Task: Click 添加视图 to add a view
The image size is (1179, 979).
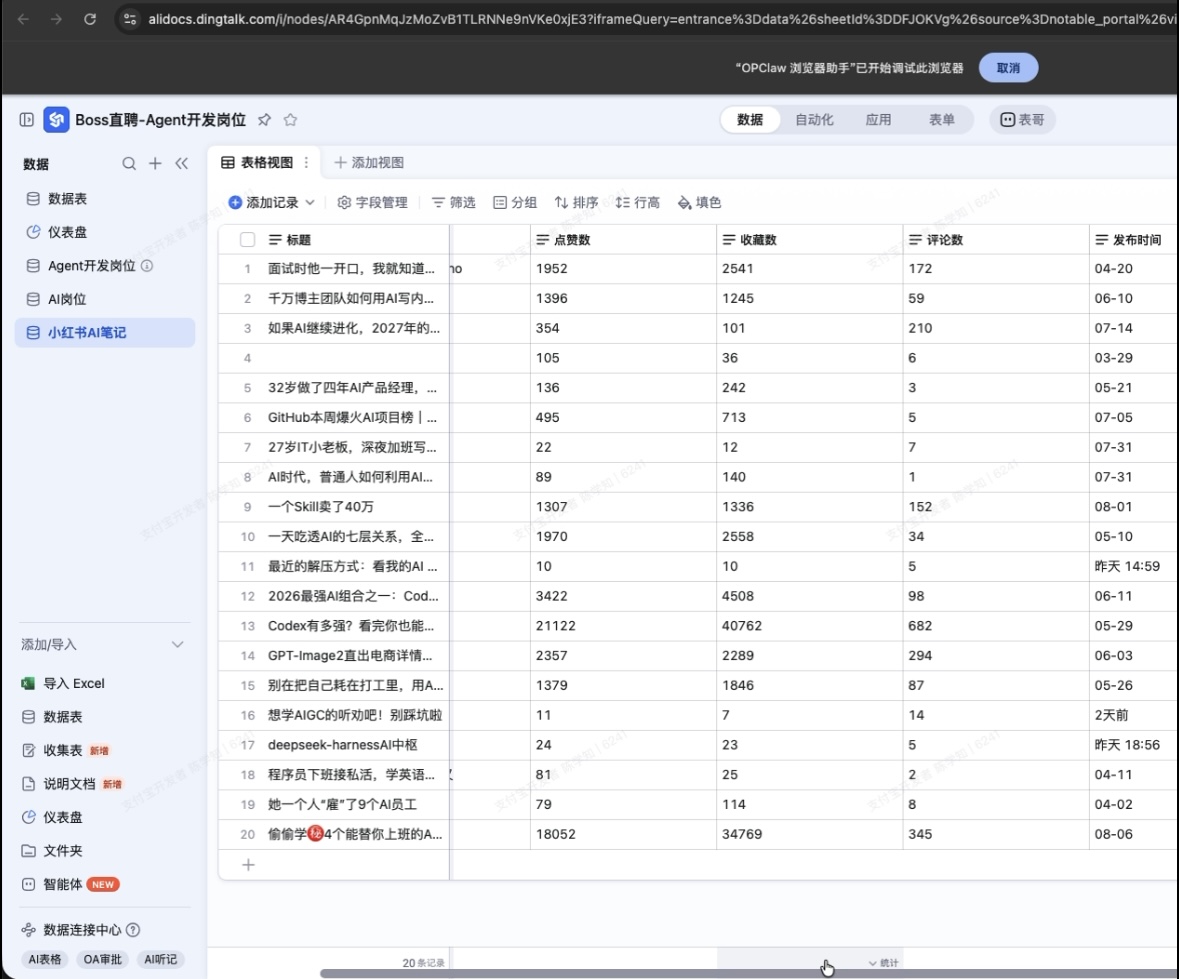Action: point(369,162)
